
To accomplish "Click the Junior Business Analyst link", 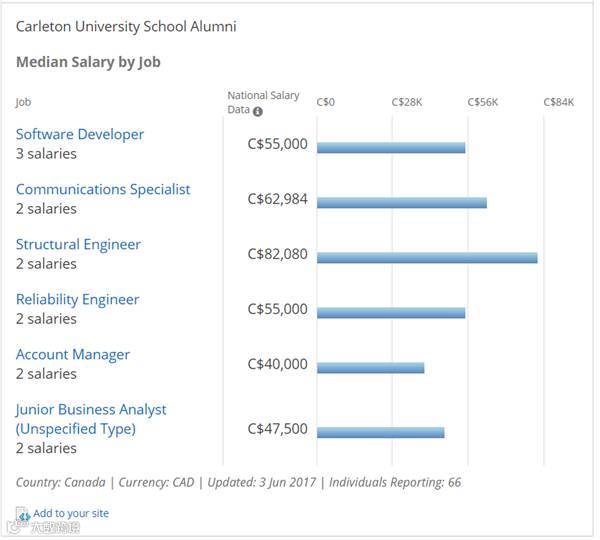I will pyautogui.click(x=91, y=410).
